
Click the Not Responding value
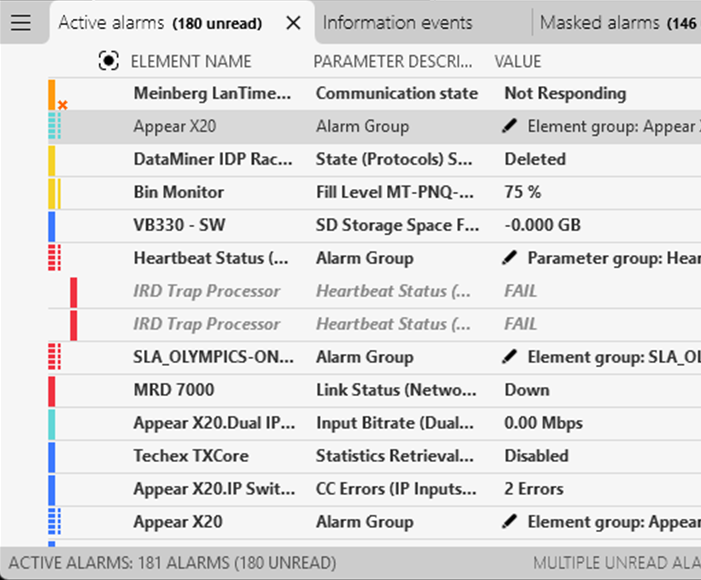click(565, 93)
